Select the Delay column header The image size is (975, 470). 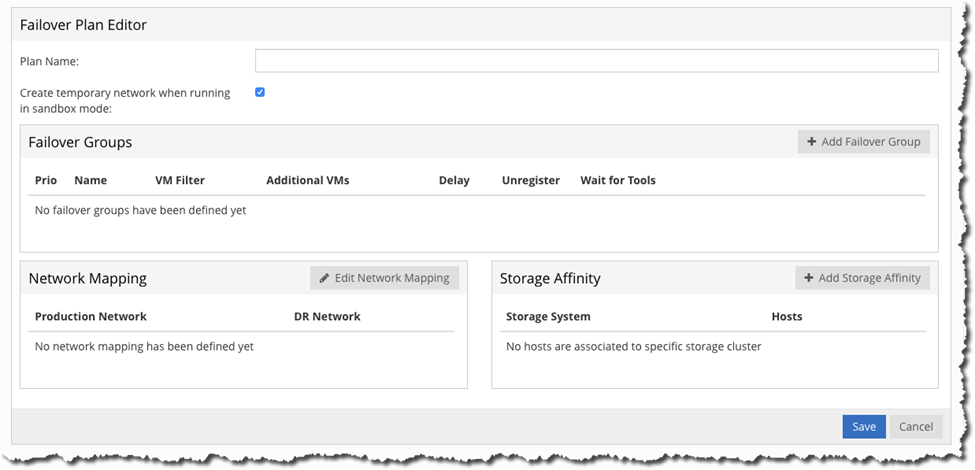(454, 180)
